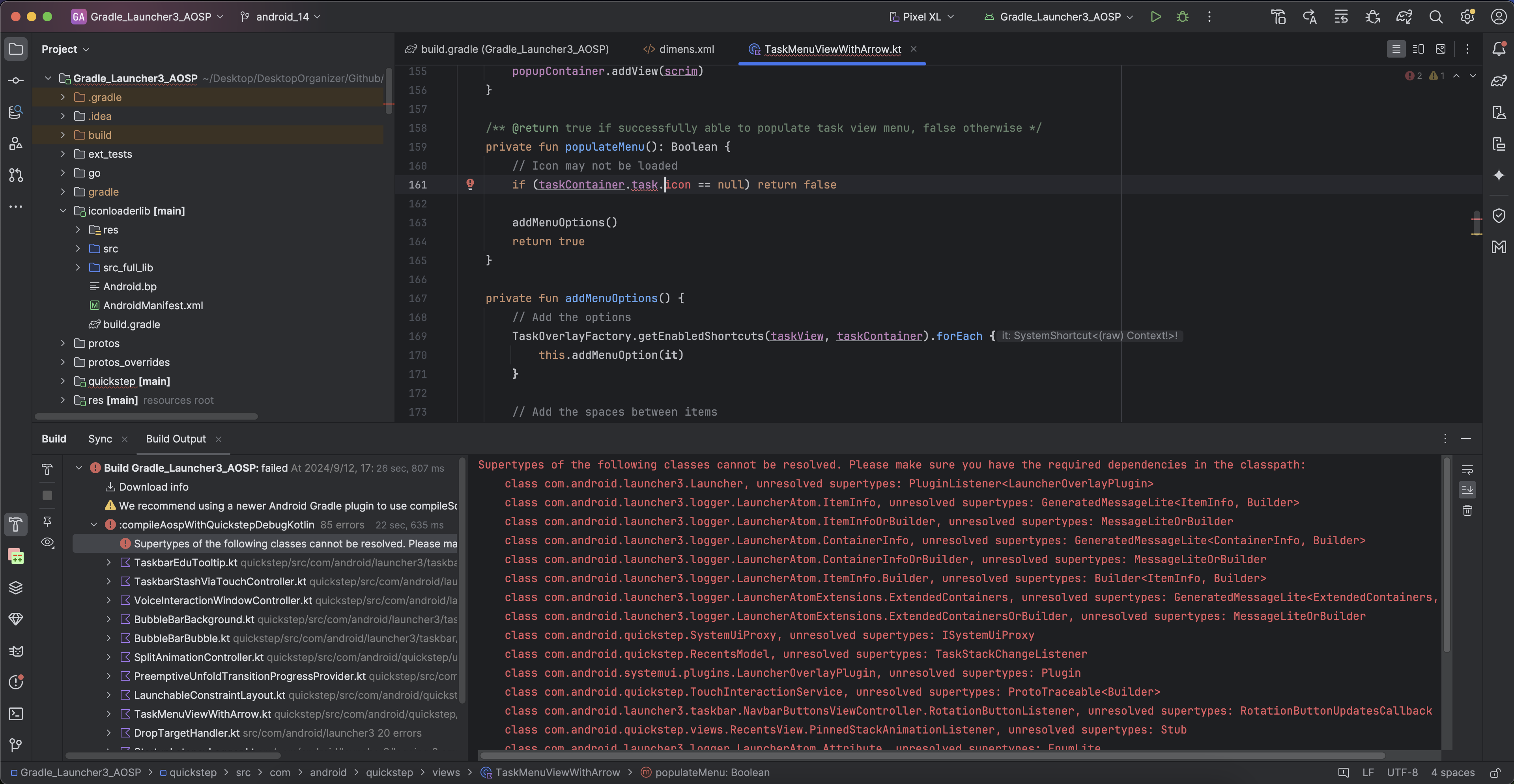Start debugging with the Debug bug icon
Screen dimensions: 1514x784
click(1183, 17)
